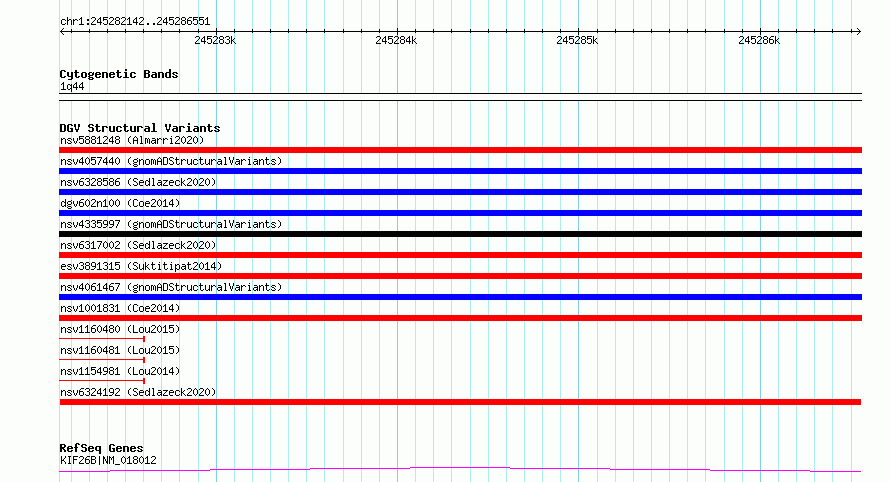Open variant esv3891315 (Suktitipat2014) label
The width and height of the screenshot is (890, 482).
point(141,266)
